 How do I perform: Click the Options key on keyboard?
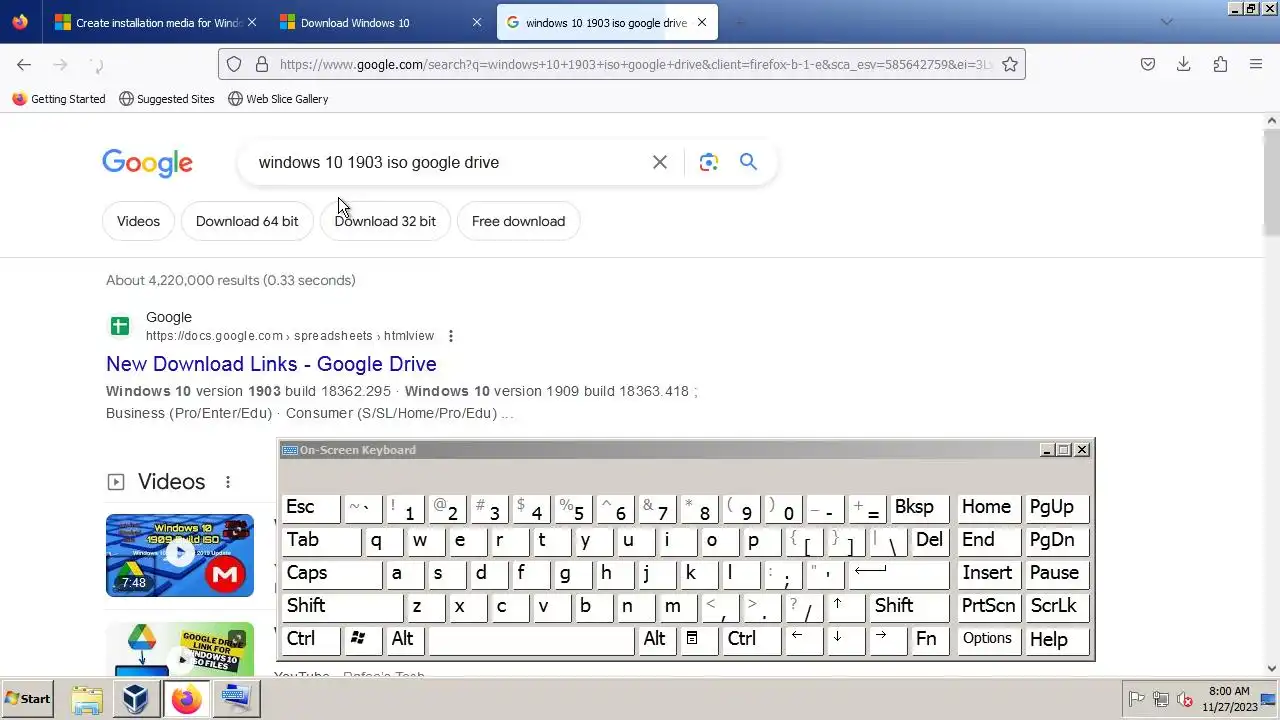coord(989,640)
